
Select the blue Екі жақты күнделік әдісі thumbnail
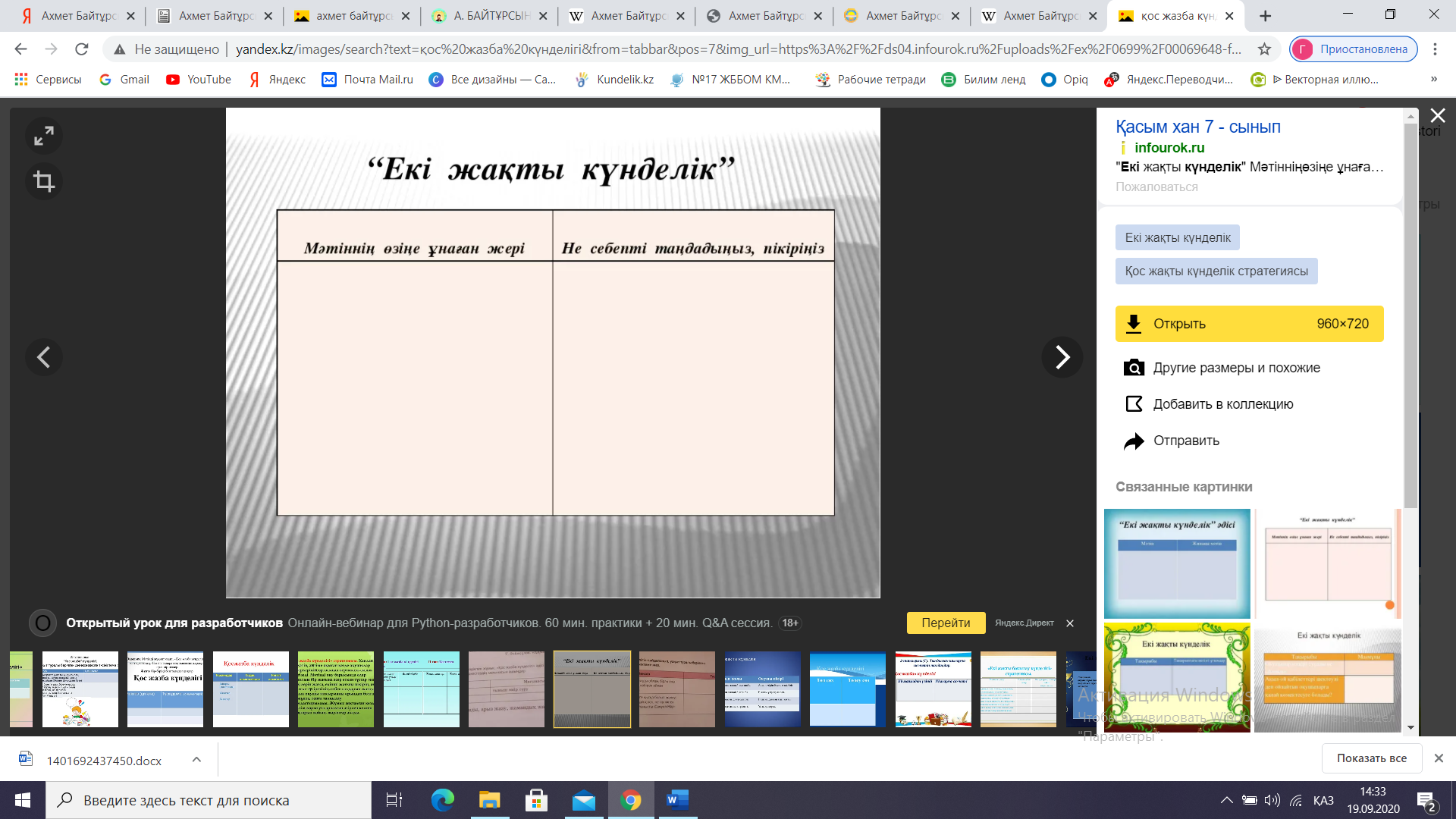coord(1176,563)
